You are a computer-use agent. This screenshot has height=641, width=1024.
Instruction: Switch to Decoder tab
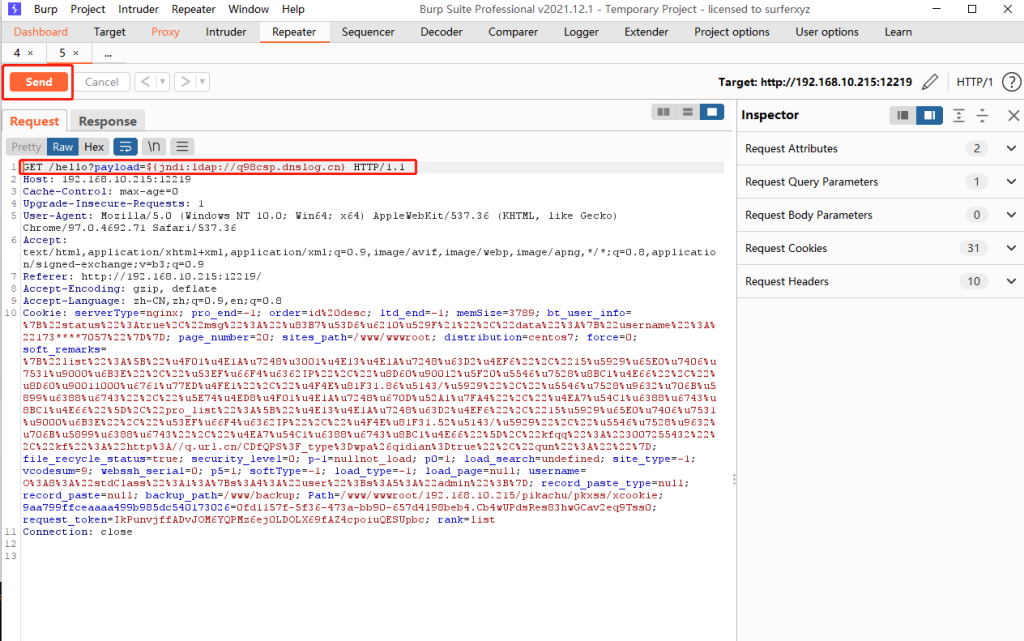click(441, 32)
